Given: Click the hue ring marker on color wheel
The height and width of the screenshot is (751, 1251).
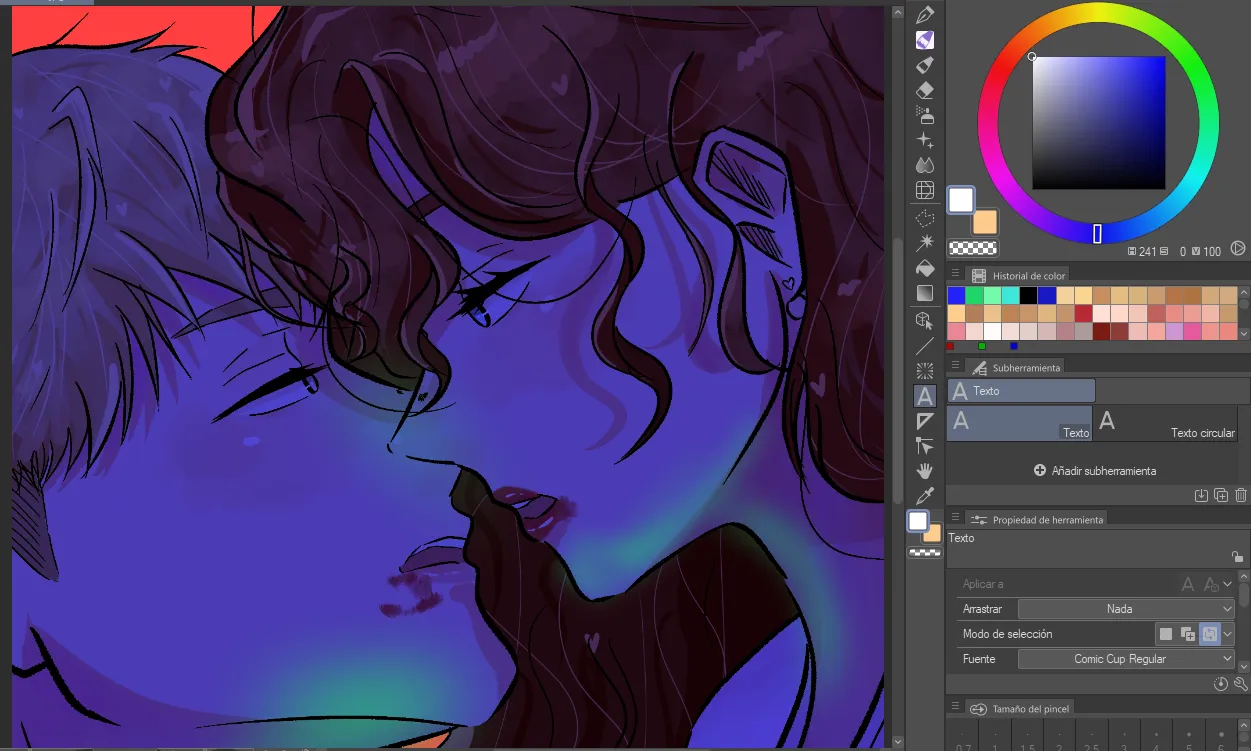Looking at the screenshot, I should [1097, 233].
